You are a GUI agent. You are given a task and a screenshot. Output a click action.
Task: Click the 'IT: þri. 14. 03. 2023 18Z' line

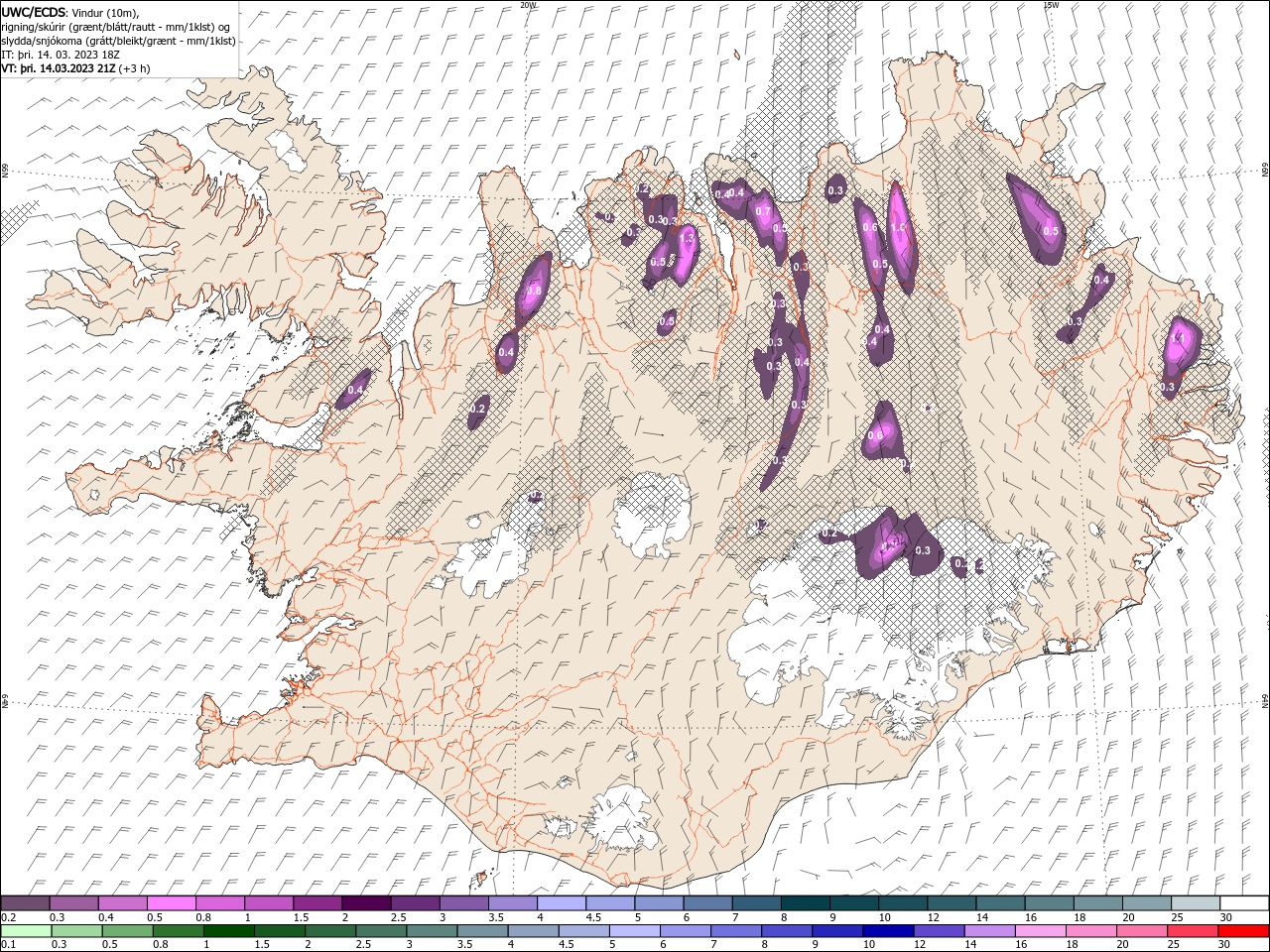coord(62,55)
